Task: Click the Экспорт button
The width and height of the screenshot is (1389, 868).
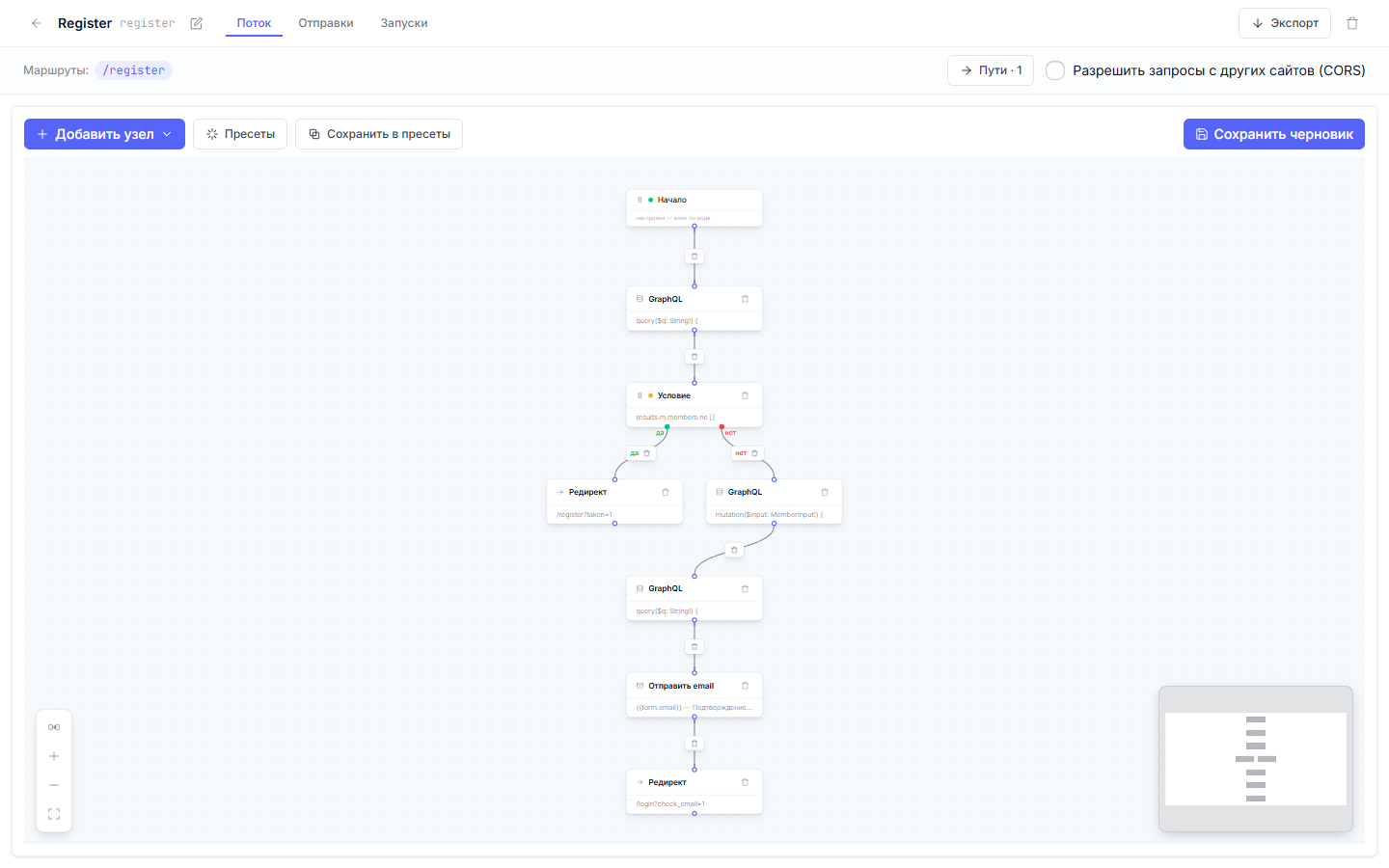Action: coord(1285,23)
